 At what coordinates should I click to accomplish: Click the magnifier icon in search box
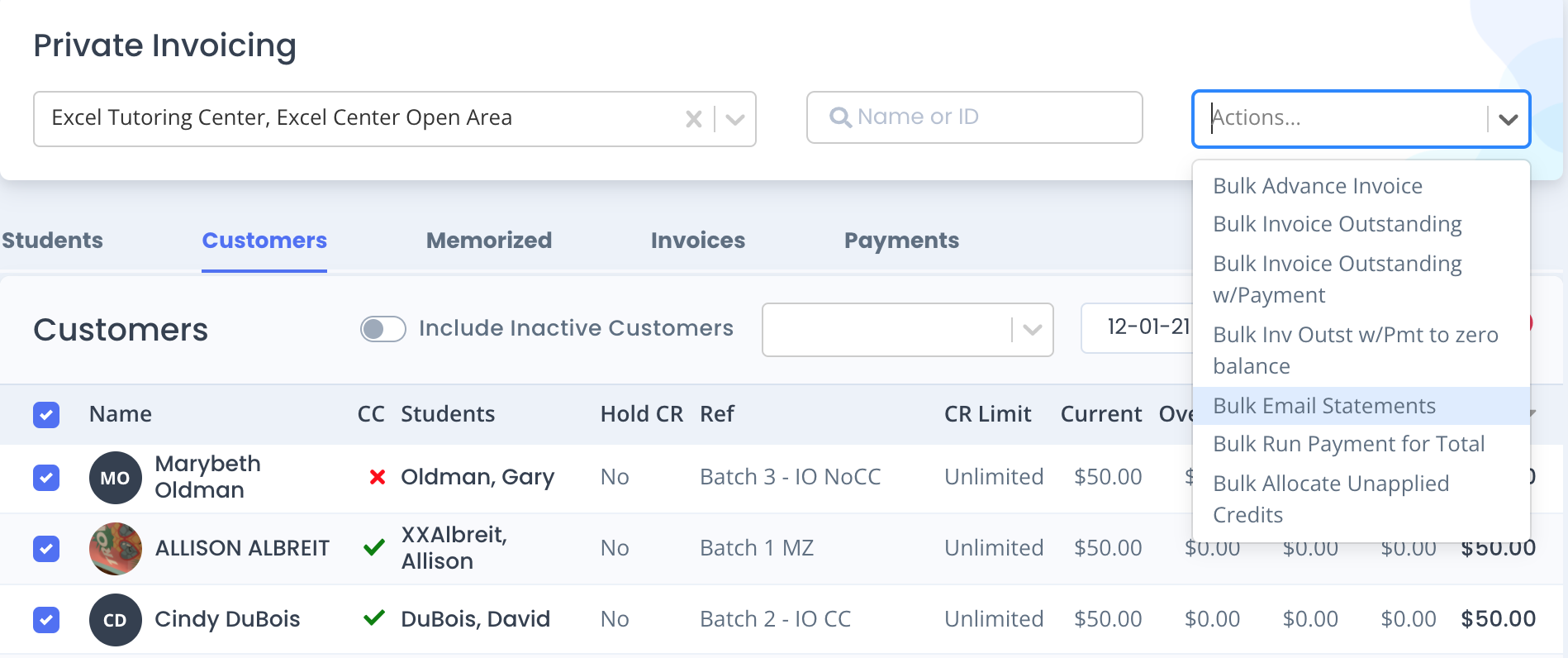tap(840, 117)
